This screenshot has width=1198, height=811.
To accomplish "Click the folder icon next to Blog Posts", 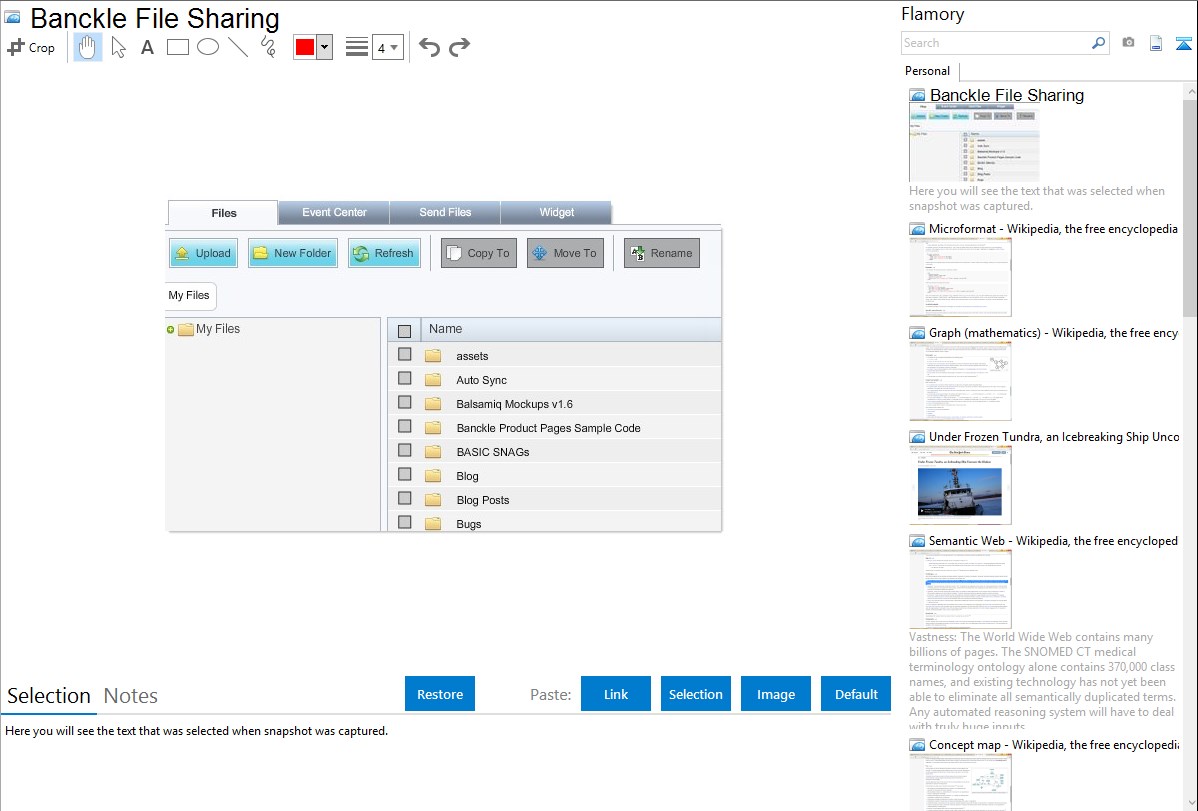I will click(433, 500).
